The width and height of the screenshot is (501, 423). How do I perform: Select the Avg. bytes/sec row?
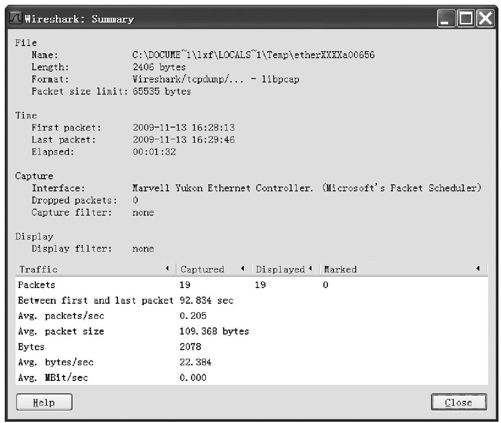coord(252,362)
